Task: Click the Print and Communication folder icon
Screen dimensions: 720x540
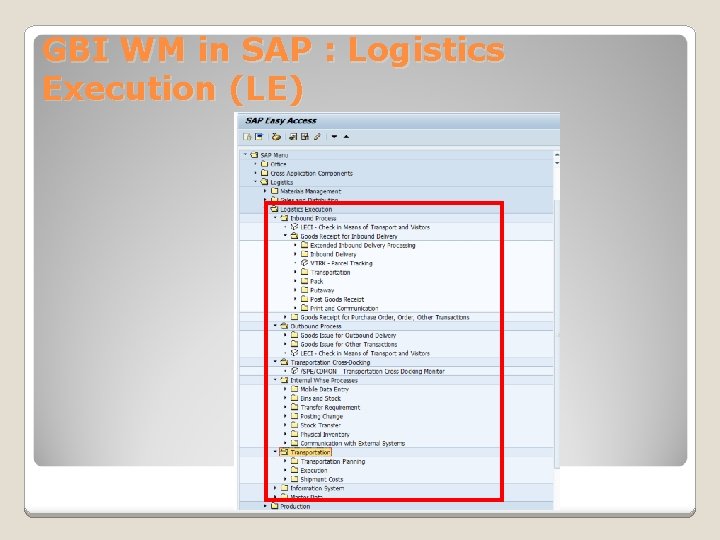Action: coord(304,308)
